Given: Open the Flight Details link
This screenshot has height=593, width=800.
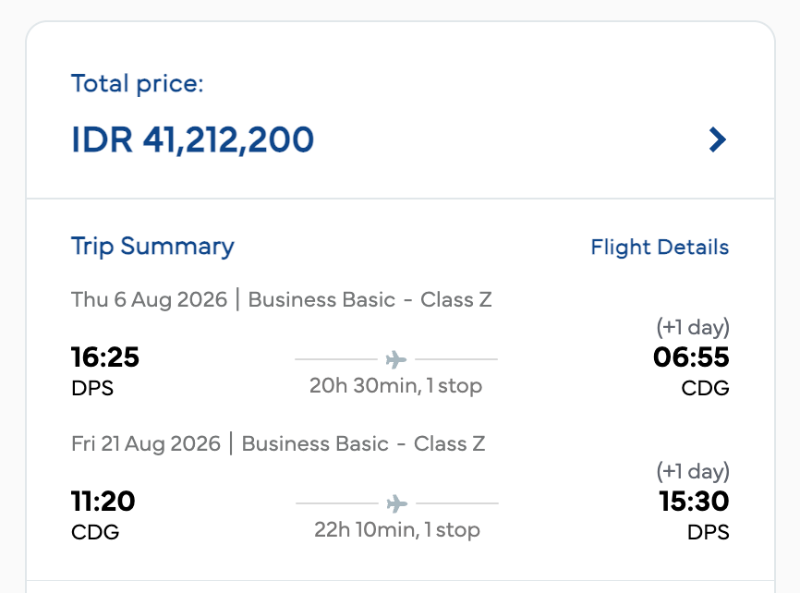Looking at the screenshot, I should pyautogui.click(x=659, y=247).
